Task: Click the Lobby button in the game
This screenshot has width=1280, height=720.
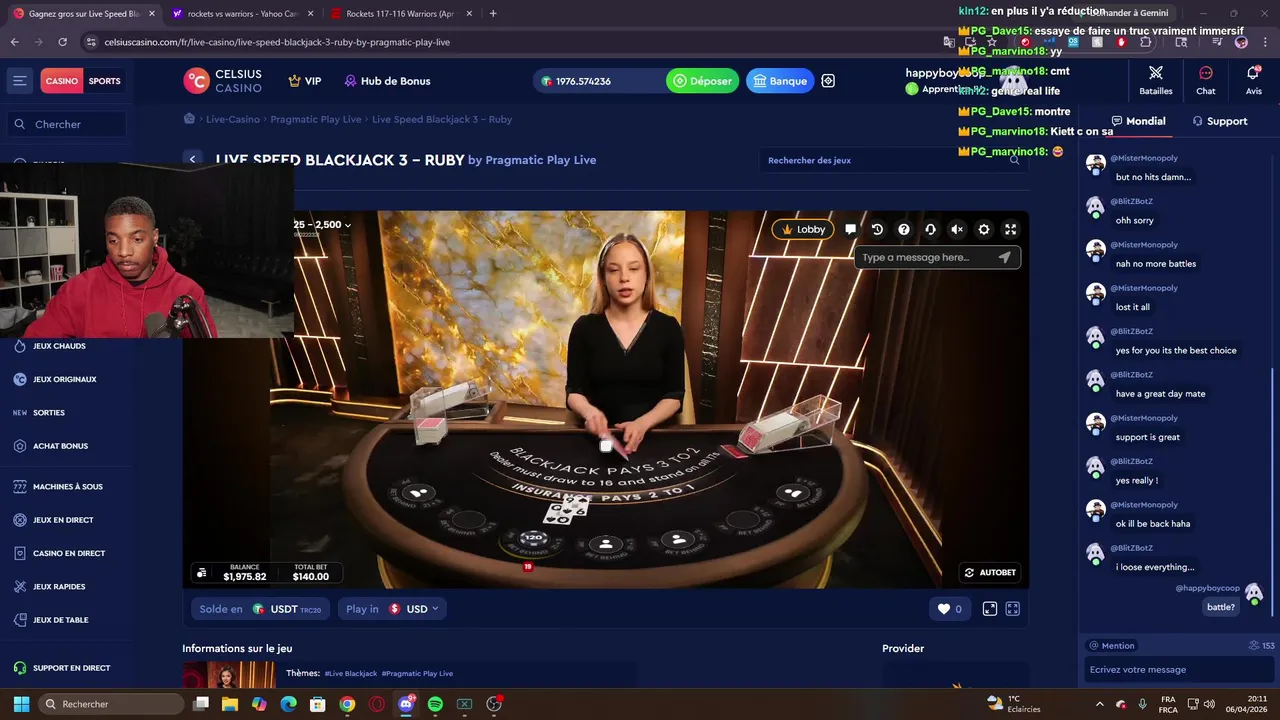Action: point(803,229)
